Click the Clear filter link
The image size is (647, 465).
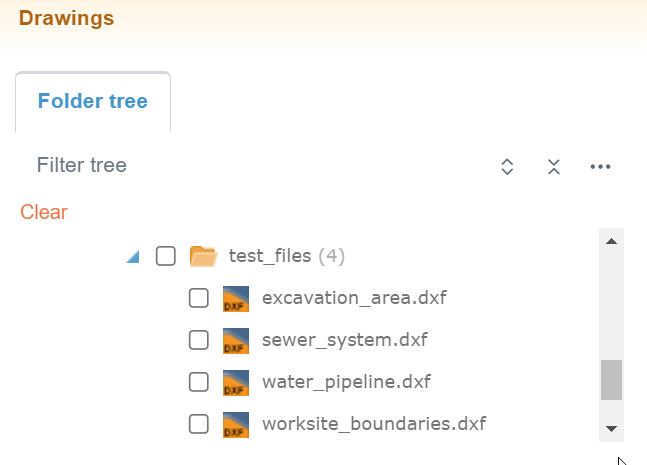tap(44, 212)
